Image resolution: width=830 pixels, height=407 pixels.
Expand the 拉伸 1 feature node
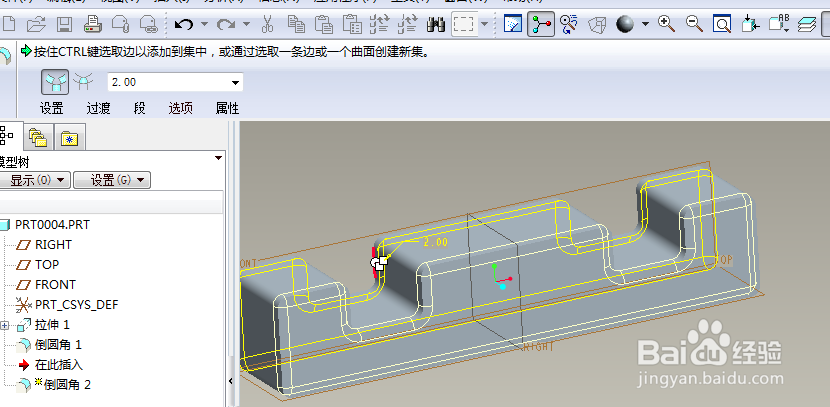click(x=6, y=325)
